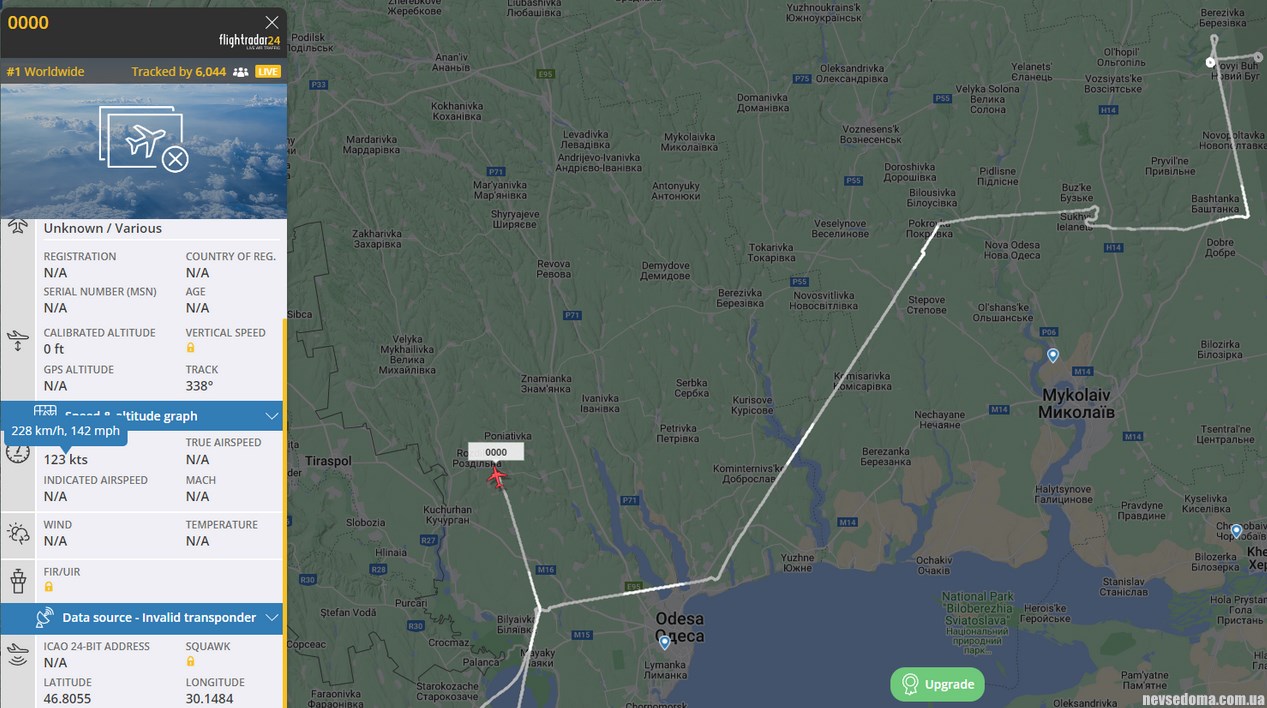Click the red aircraft icon on map
1267x708 pixels.
497,478
